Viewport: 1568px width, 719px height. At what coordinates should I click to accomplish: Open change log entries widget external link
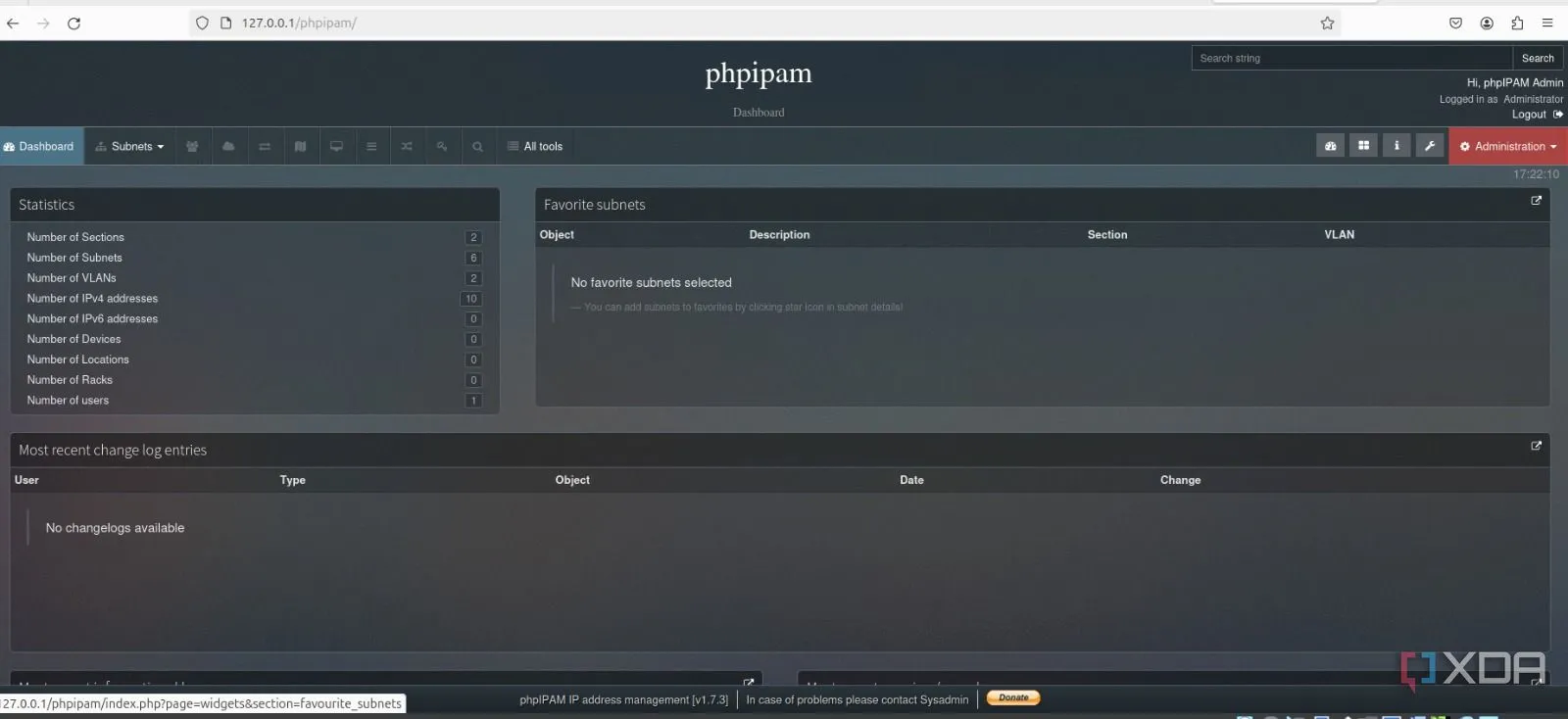click(1536, 446)
